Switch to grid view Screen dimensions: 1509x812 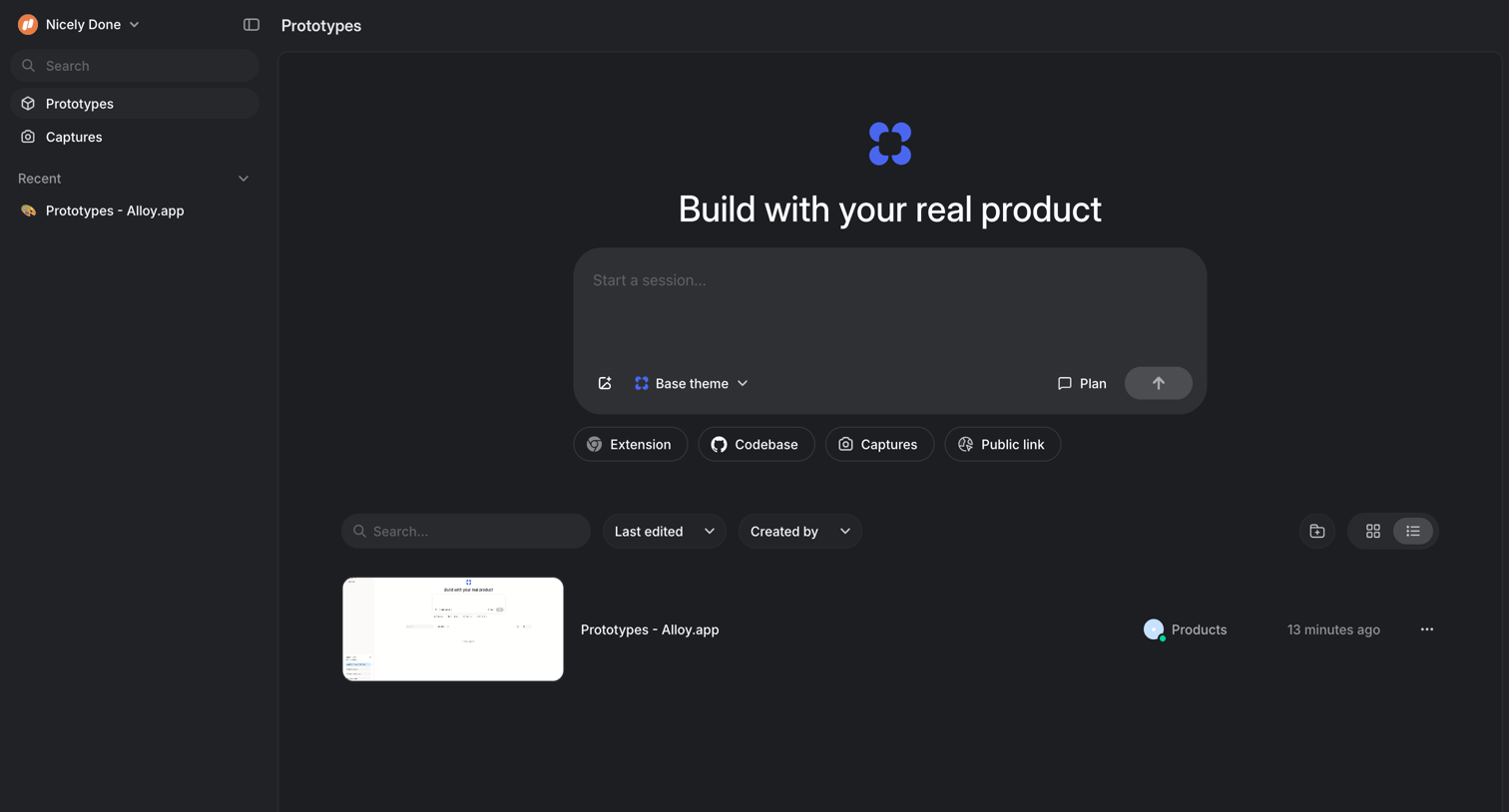tap(1373, 531)
